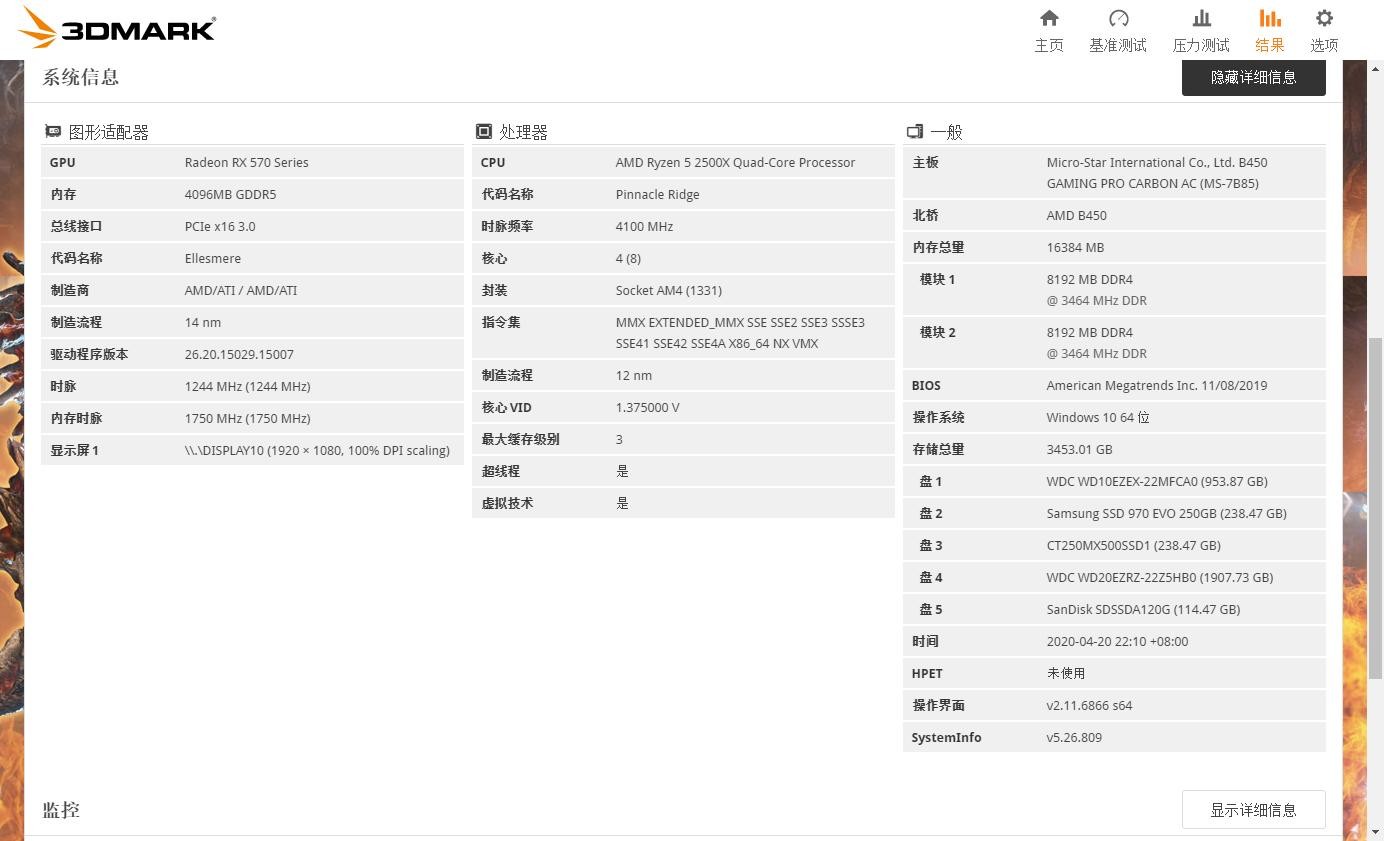The width and height of the screenshot is (1384, 841).
Task: Select the 结果 tab label
Action: [x=1270, y=45]
